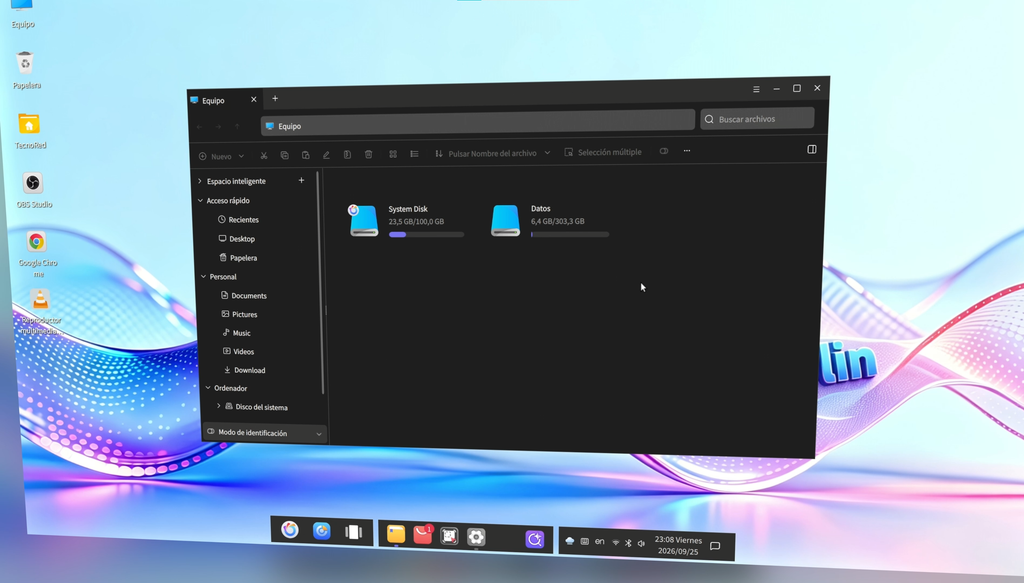Open the blue browser icon in the dock
The height and width of the screenshot is (583, 1024).
point(321,531)
